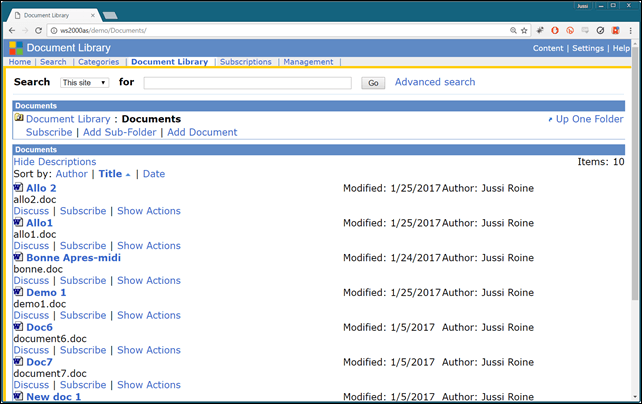The image size is (642, 404).
Task: Open the Bonne Apres-midi document
Action: [74, 258]
